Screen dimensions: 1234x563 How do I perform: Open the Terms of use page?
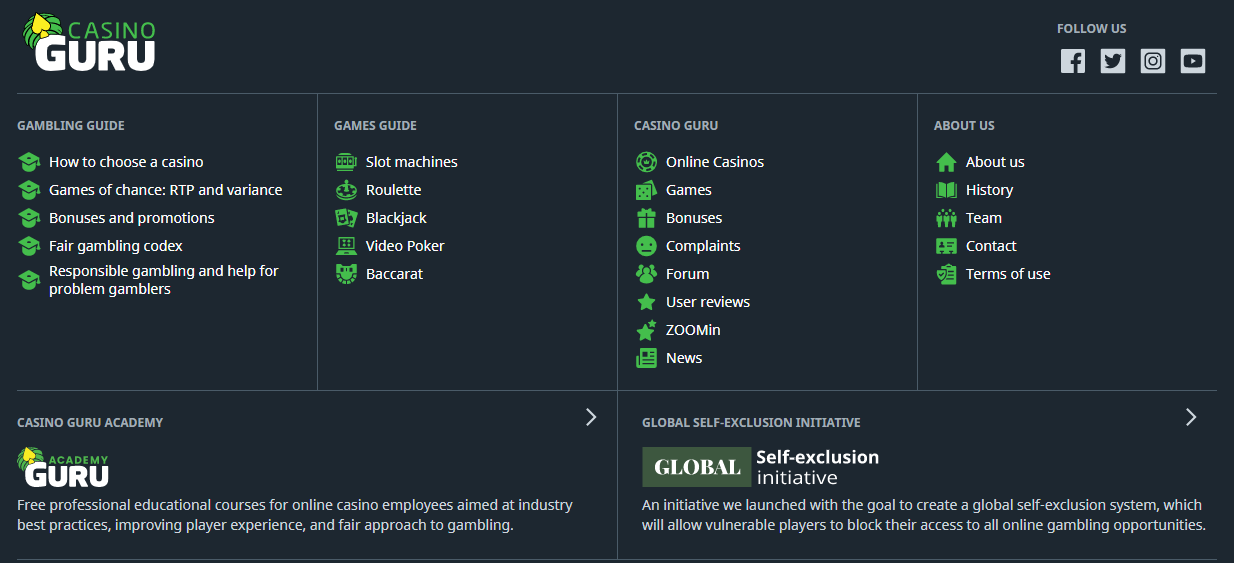1008,274
